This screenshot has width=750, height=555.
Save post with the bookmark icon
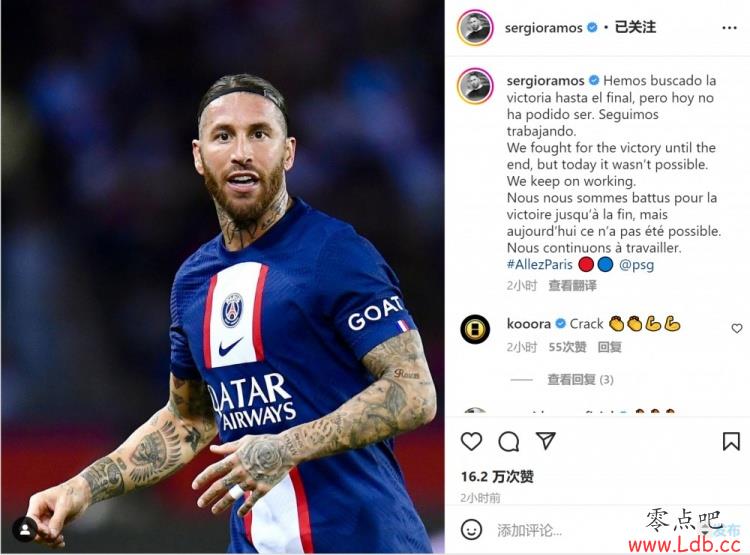click(731, 441)
